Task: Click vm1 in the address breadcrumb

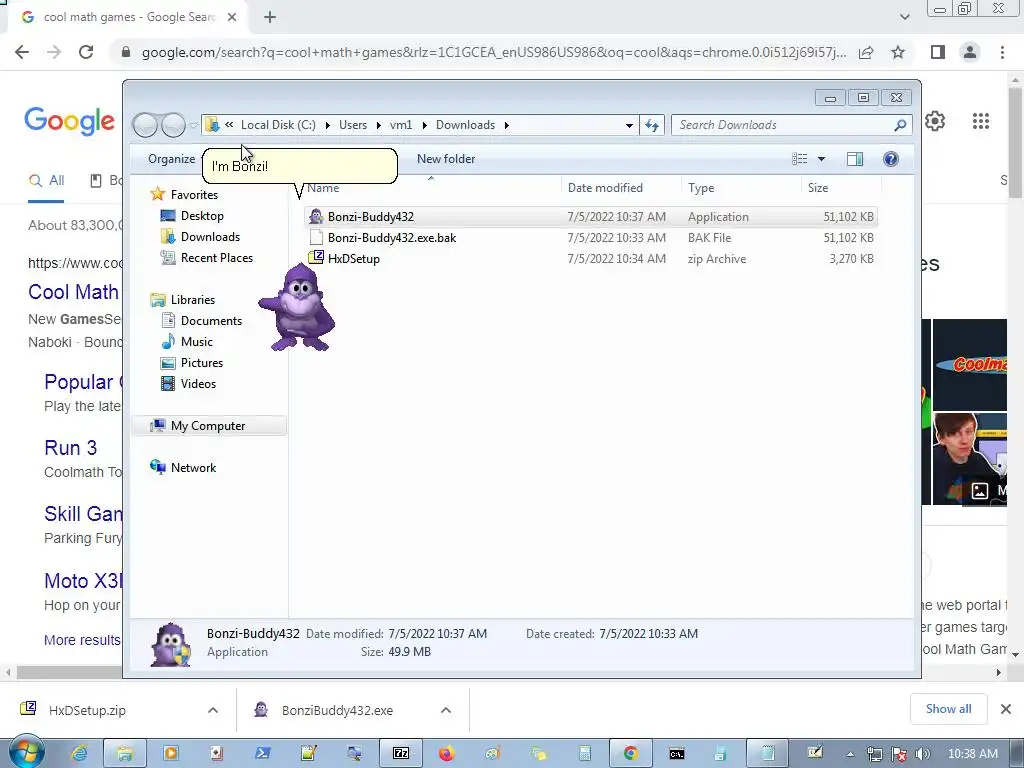Action: point(401,125)
